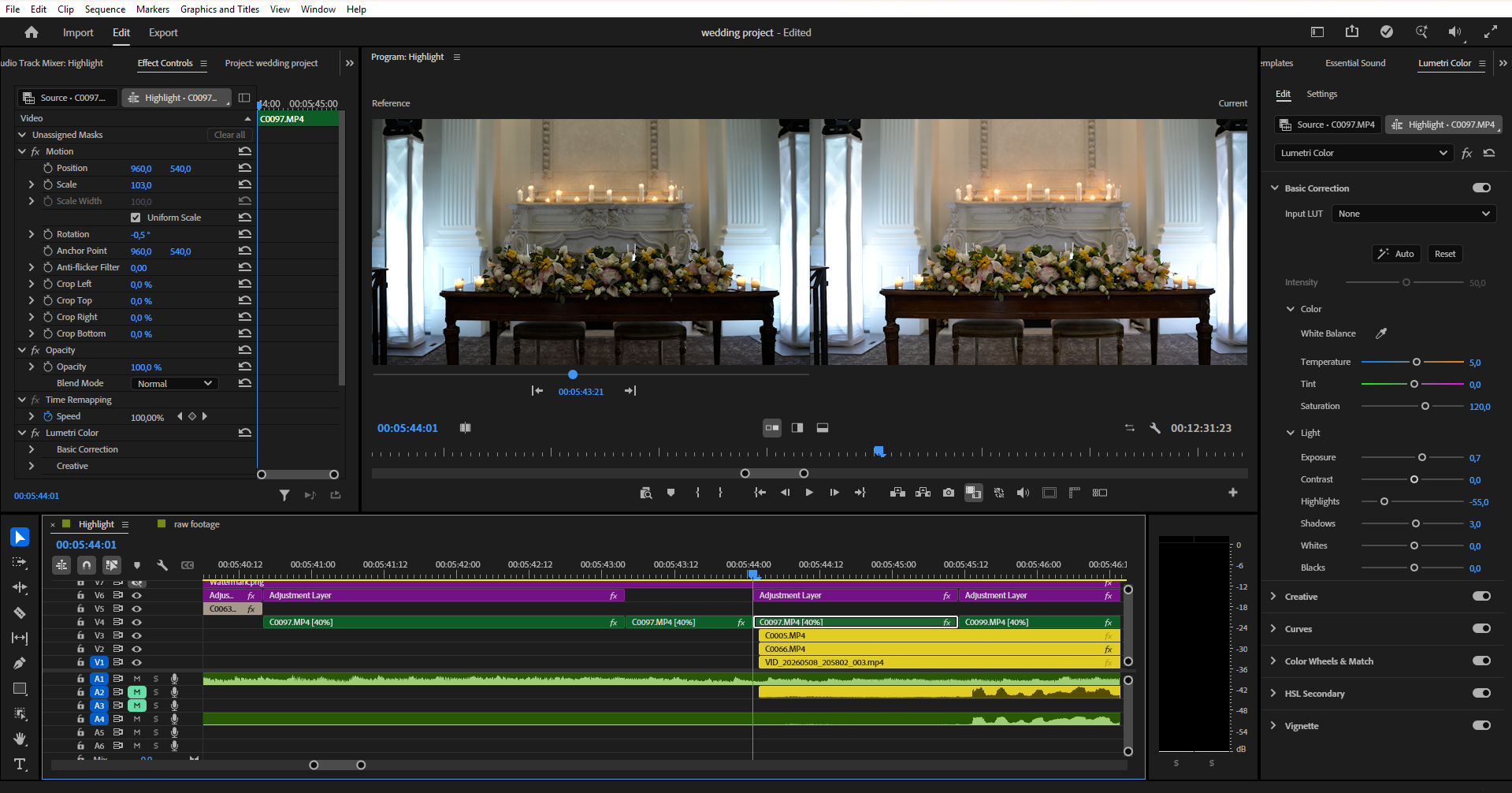Select the Rectangle tool
Viewport: 1512px width, 793px height.
[20, 688]
